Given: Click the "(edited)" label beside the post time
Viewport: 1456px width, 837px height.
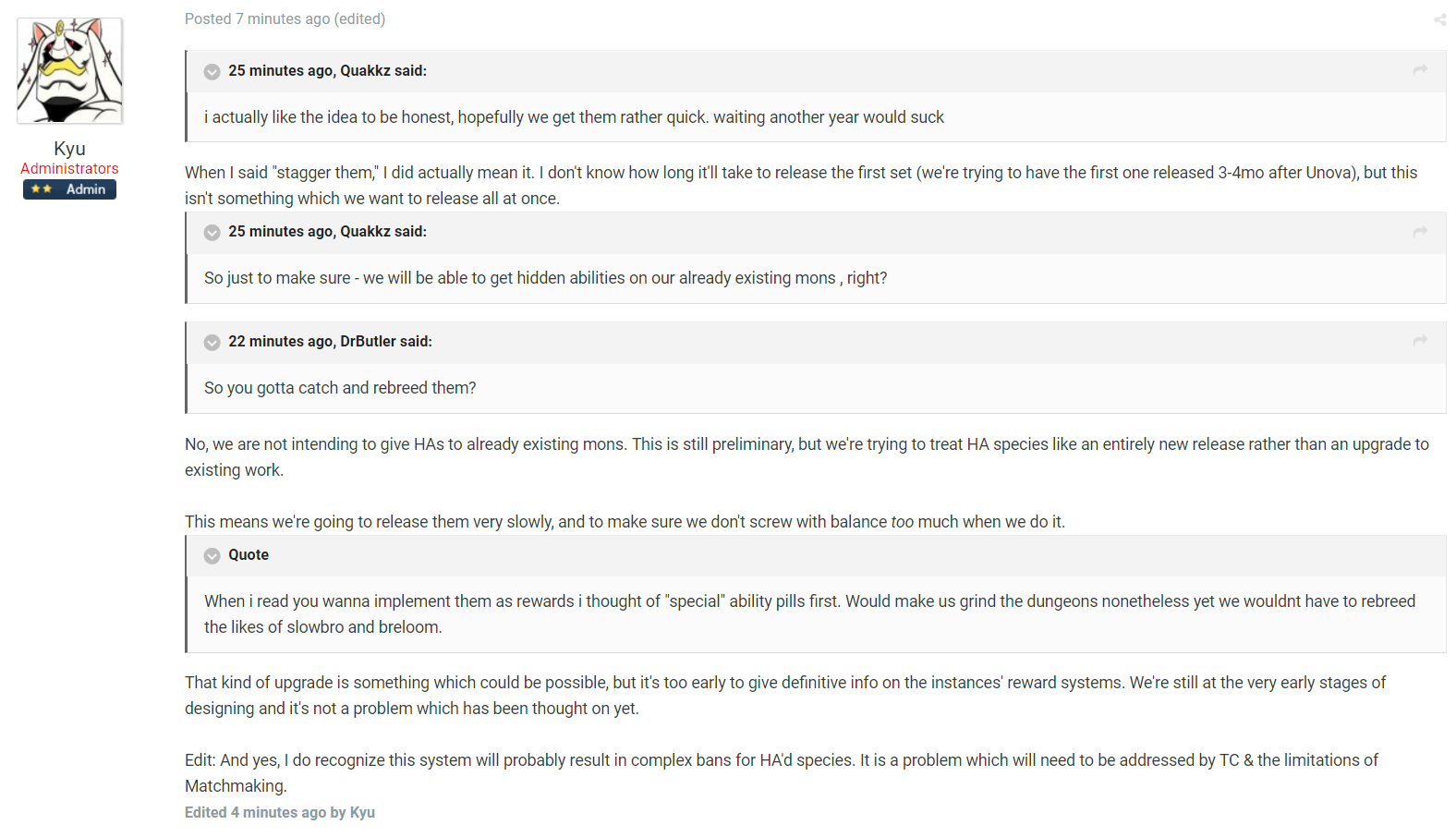Looking at the screenshot, I should pyautogui.click(x=360, y=19).
